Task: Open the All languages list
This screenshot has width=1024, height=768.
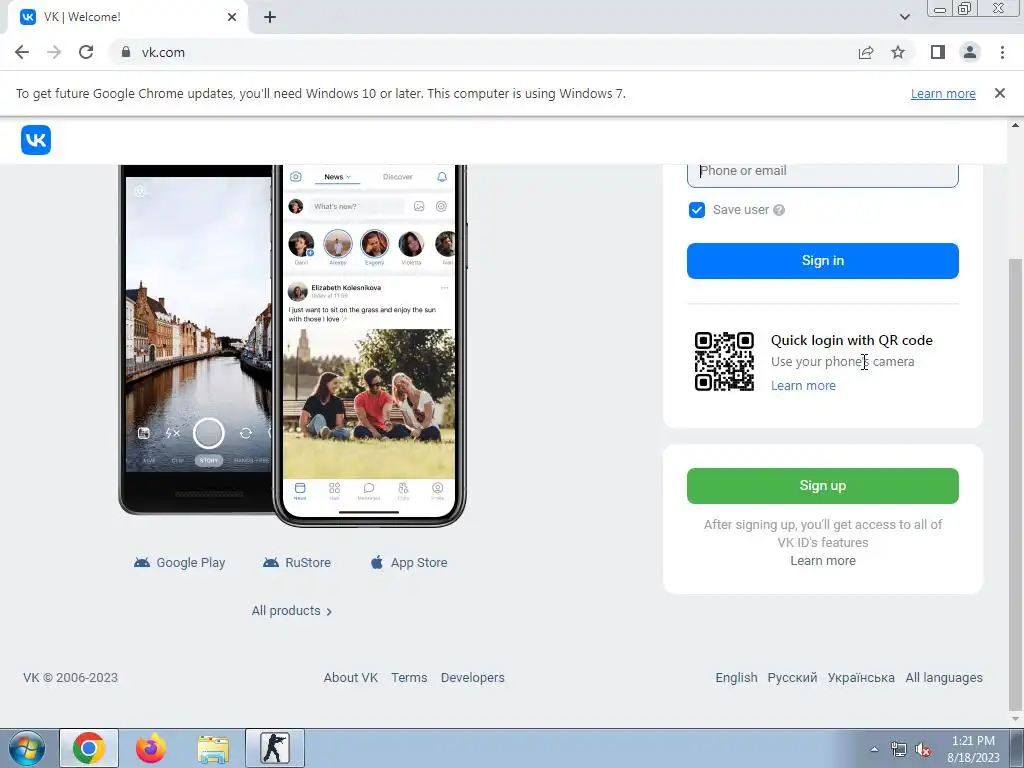Action: (944, 678)
